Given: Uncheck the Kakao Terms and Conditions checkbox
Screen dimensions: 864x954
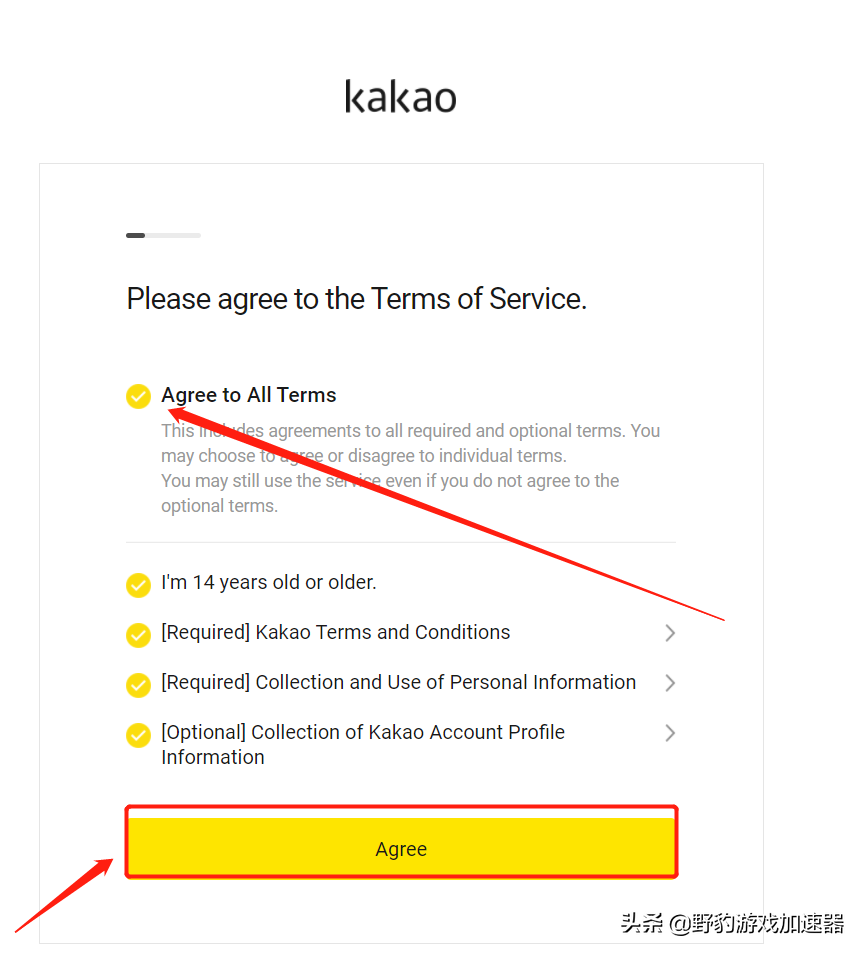Looking at the screenshot, I should coord(138,634).
